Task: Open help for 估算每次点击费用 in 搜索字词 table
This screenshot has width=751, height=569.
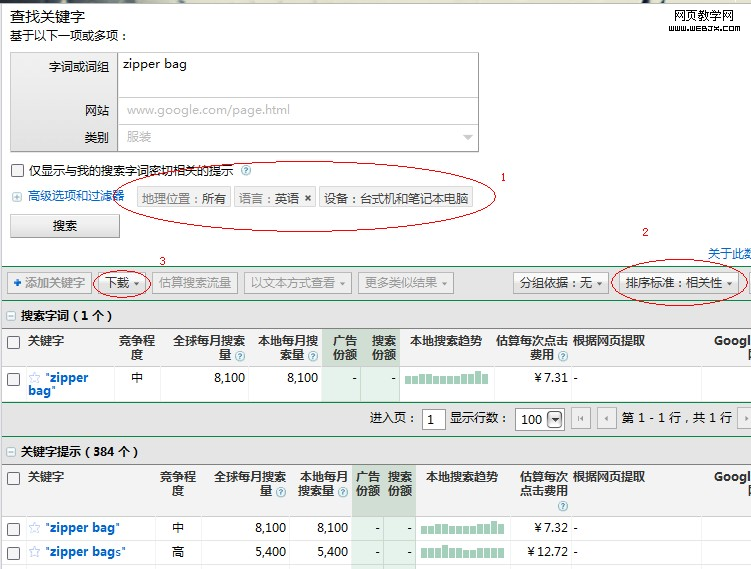Action: tap(563, 356)
